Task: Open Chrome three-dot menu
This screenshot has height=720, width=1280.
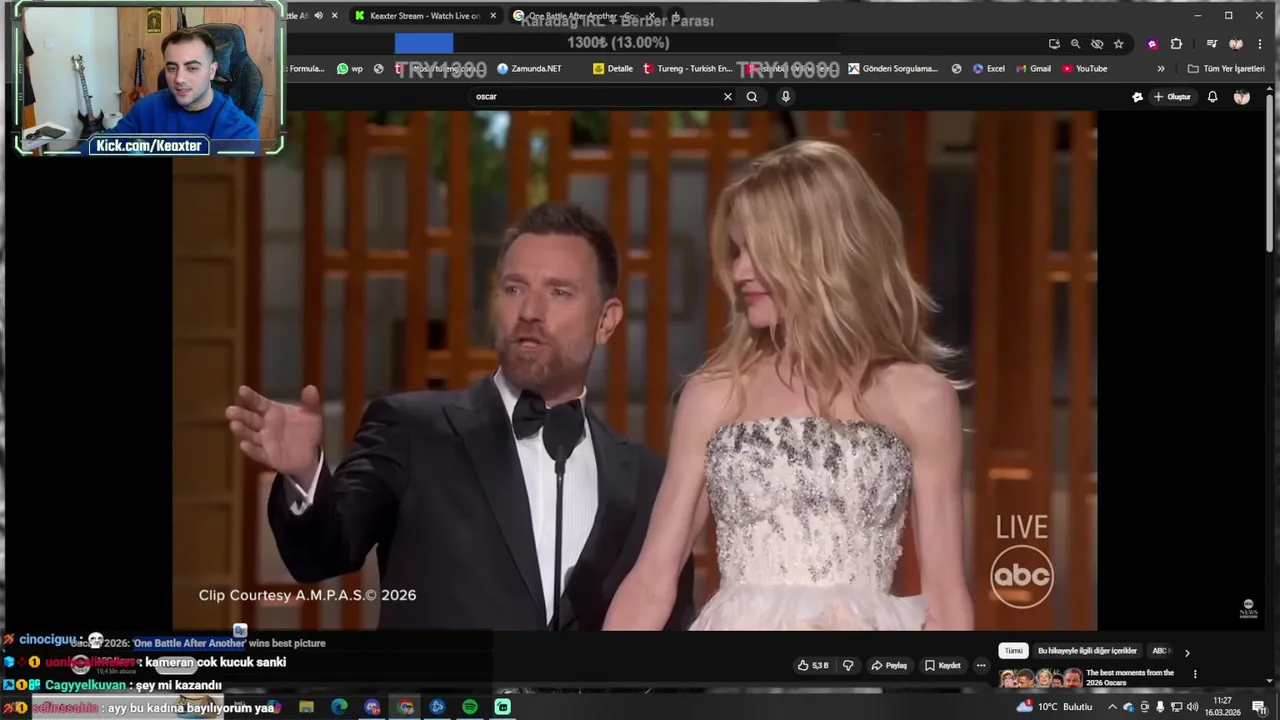Action: 1258,44
